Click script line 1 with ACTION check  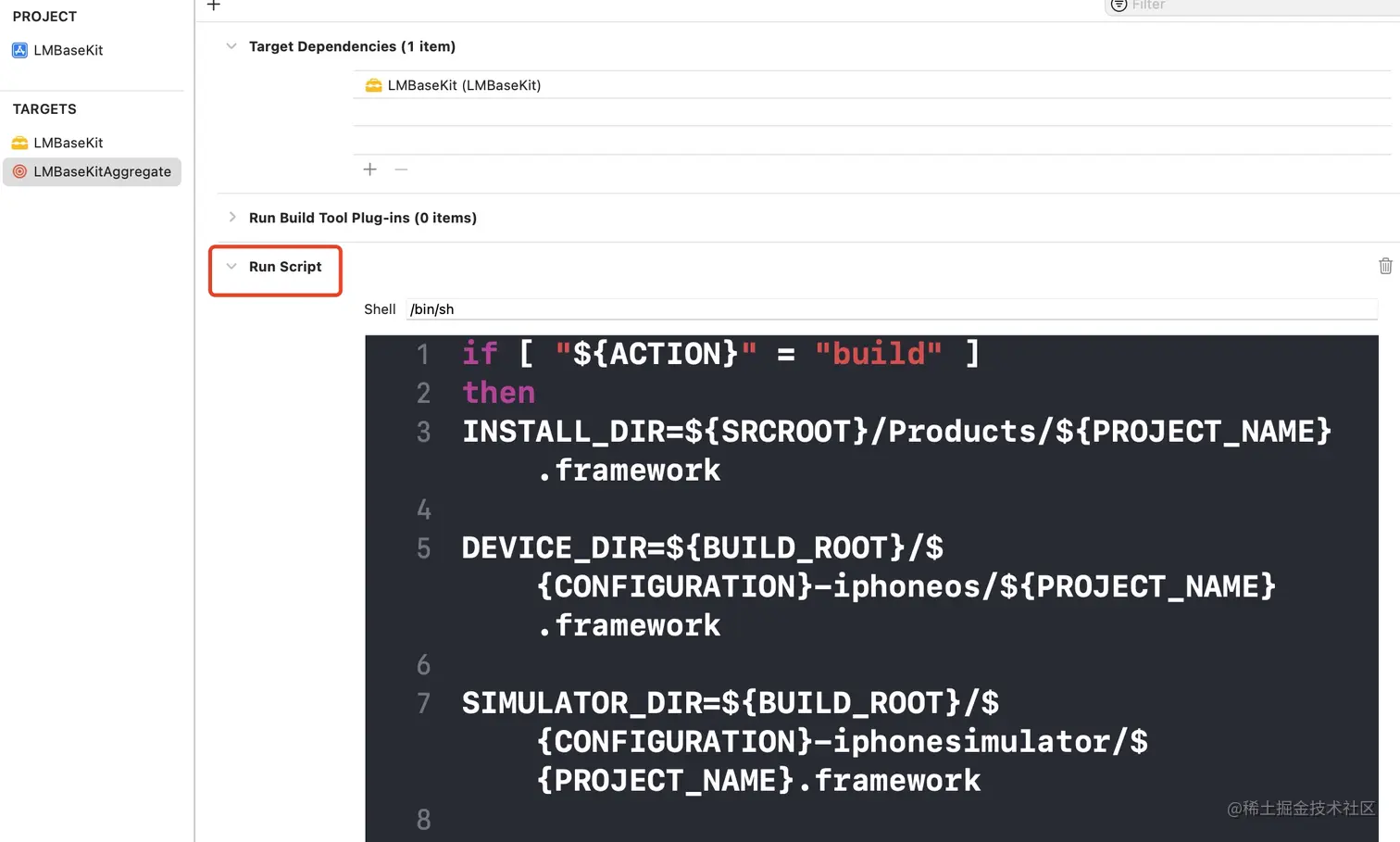[x=720, y=354]
